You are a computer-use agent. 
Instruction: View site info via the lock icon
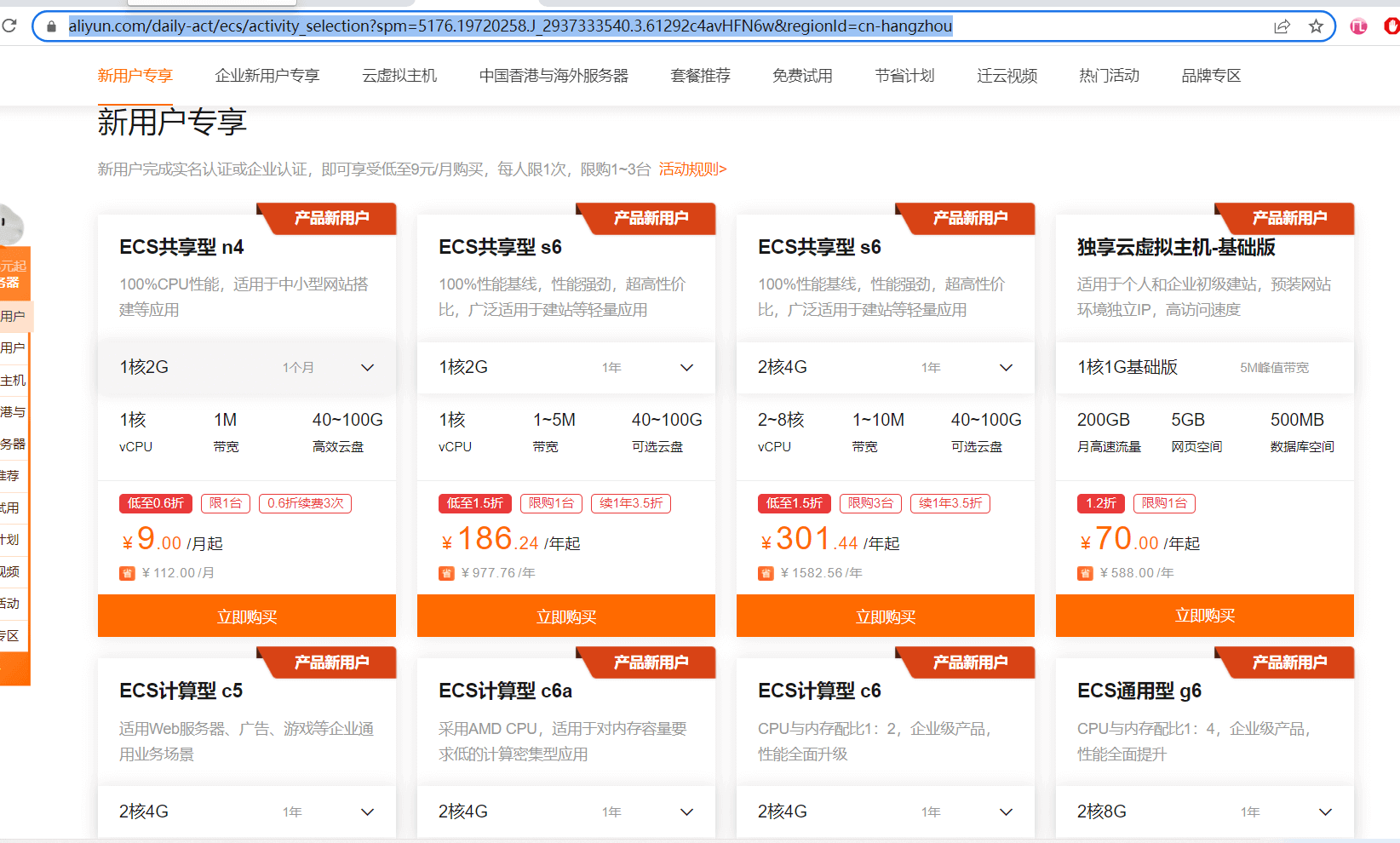[51, 26]
